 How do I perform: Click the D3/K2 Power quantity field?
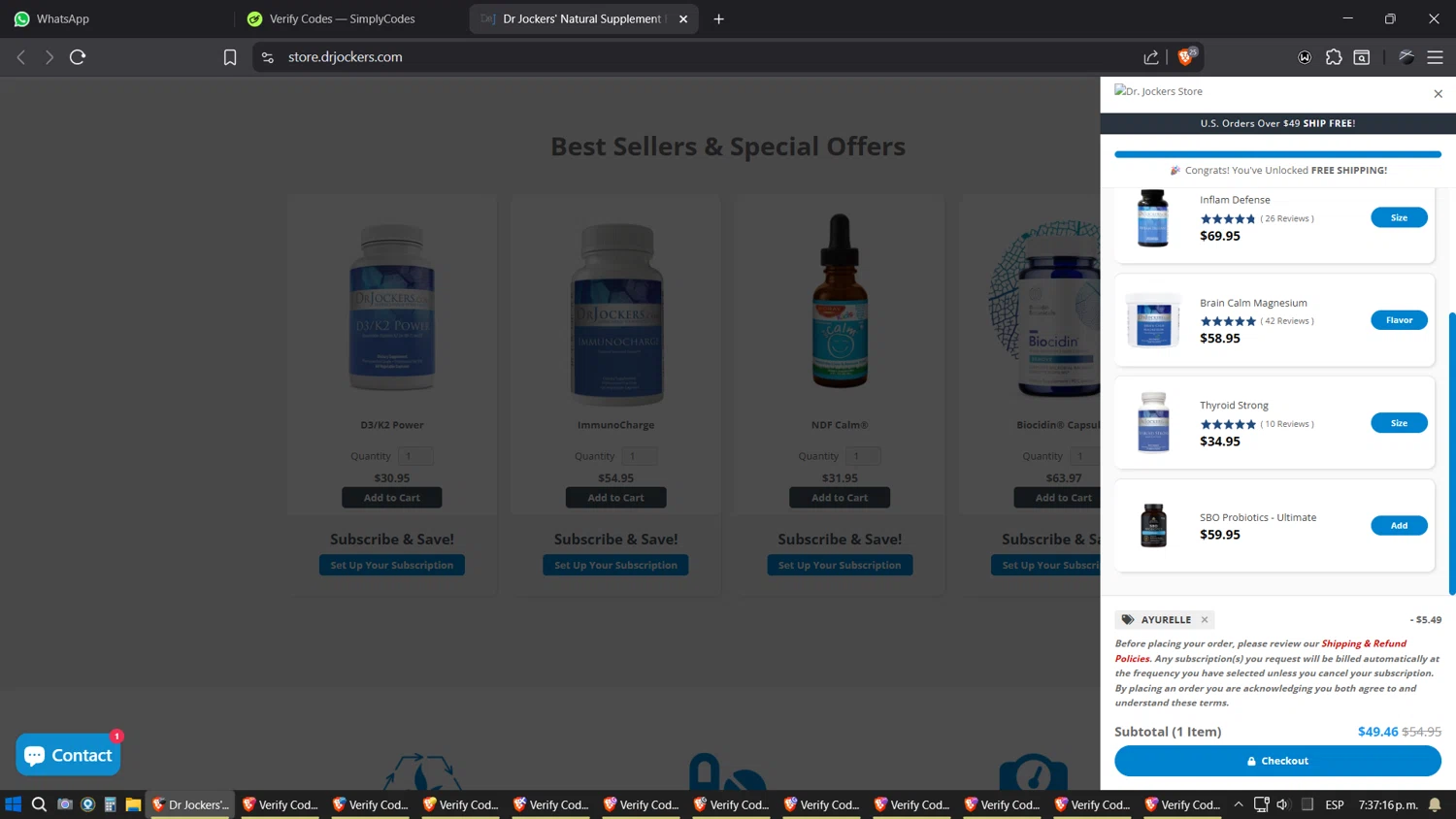pos(415,456)
